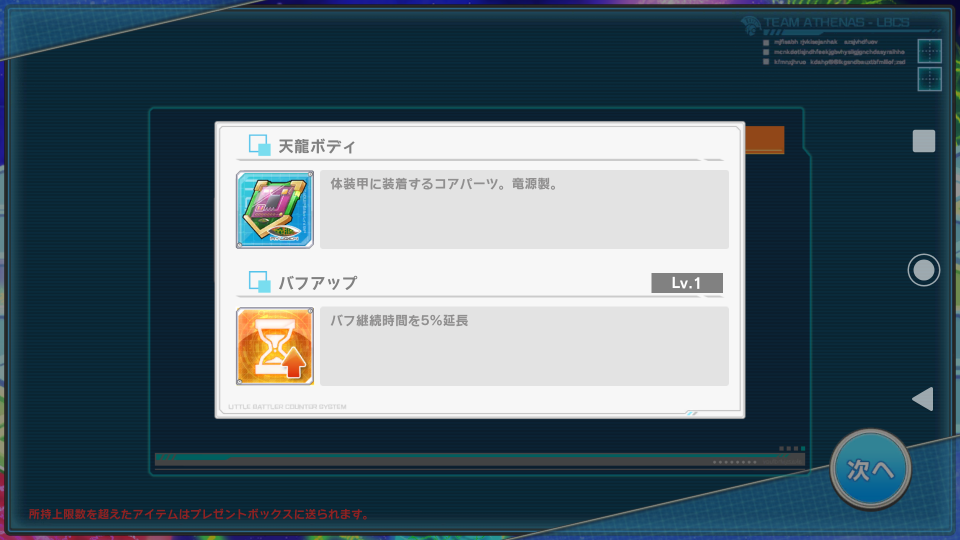Click the Lv.1 level badge
Image resolution: width=960 pixels, height=540 pixels.
point(687,283)
